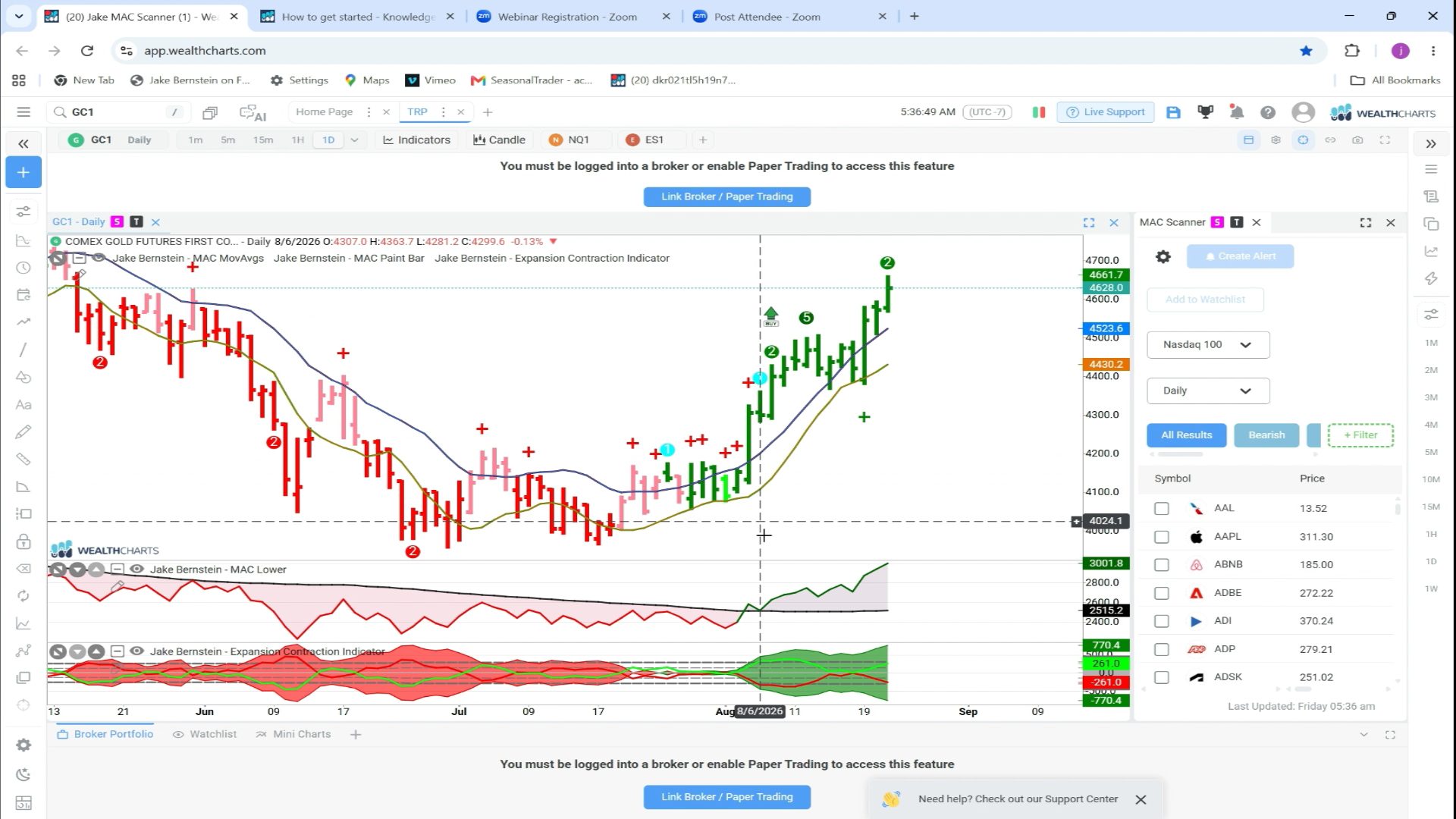
Task: Open the help question mark icon
Action: pyautogui.click(x=1268, y=112)
